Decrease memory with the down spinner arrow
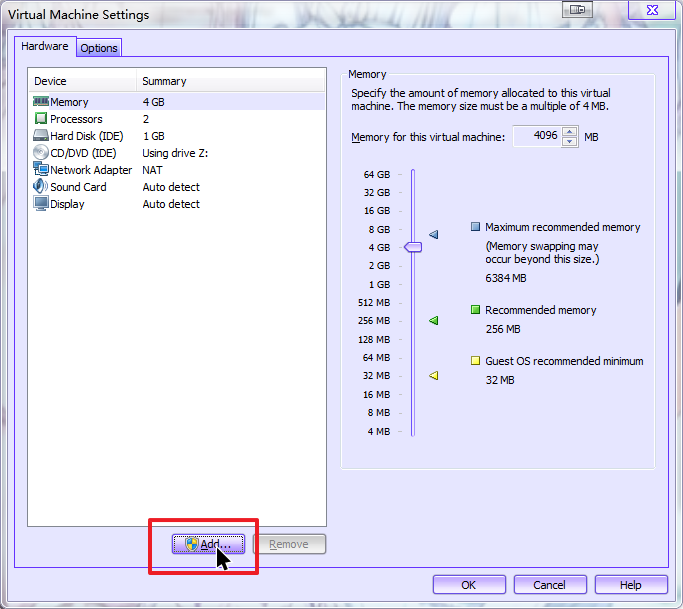 (x=569, y=142)
